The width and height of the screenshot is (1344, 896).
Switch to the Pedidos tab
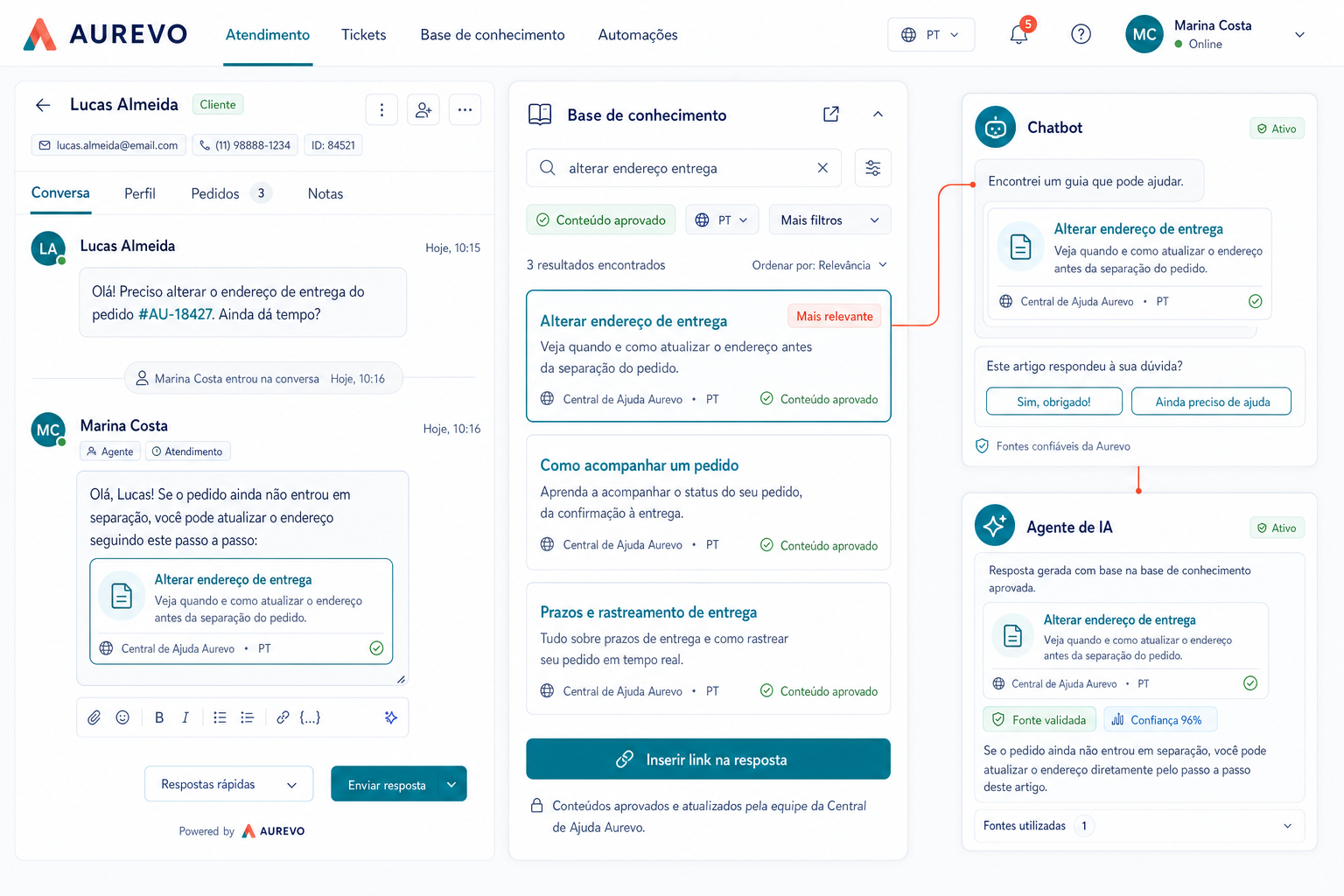coord(231,193)
